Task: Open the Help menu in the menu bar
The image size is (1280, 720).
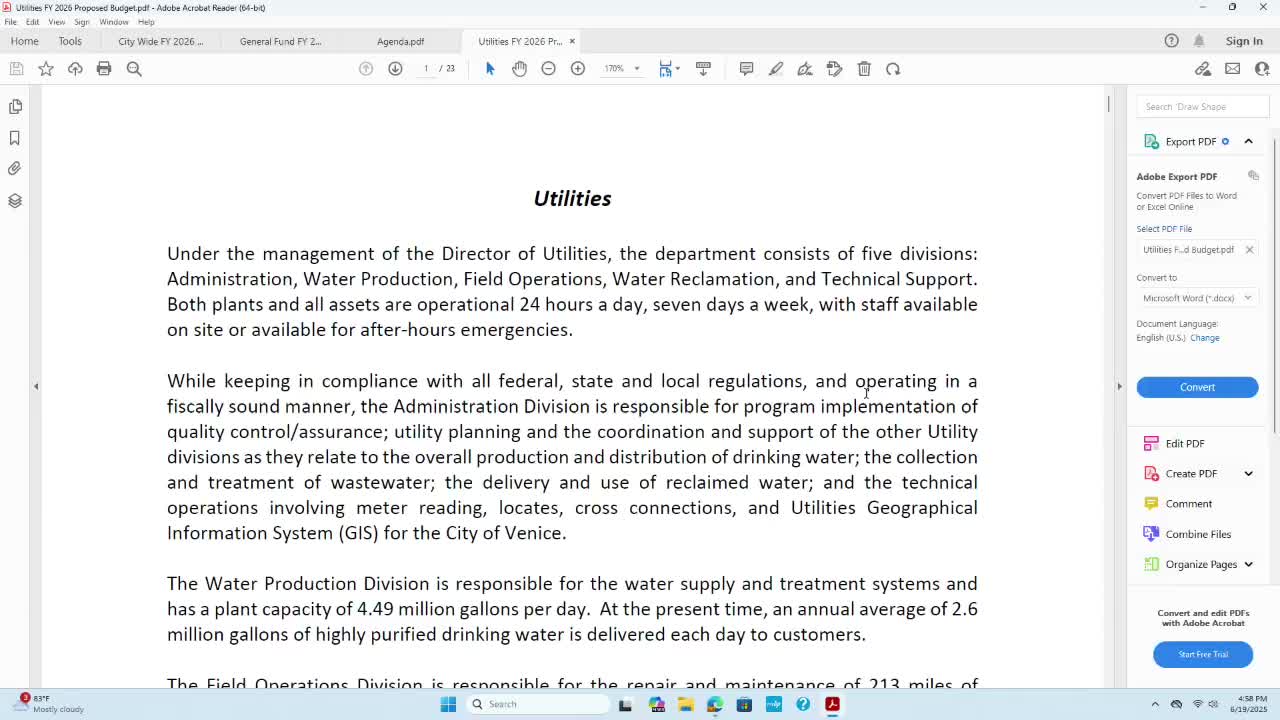Action: [146, 22]
